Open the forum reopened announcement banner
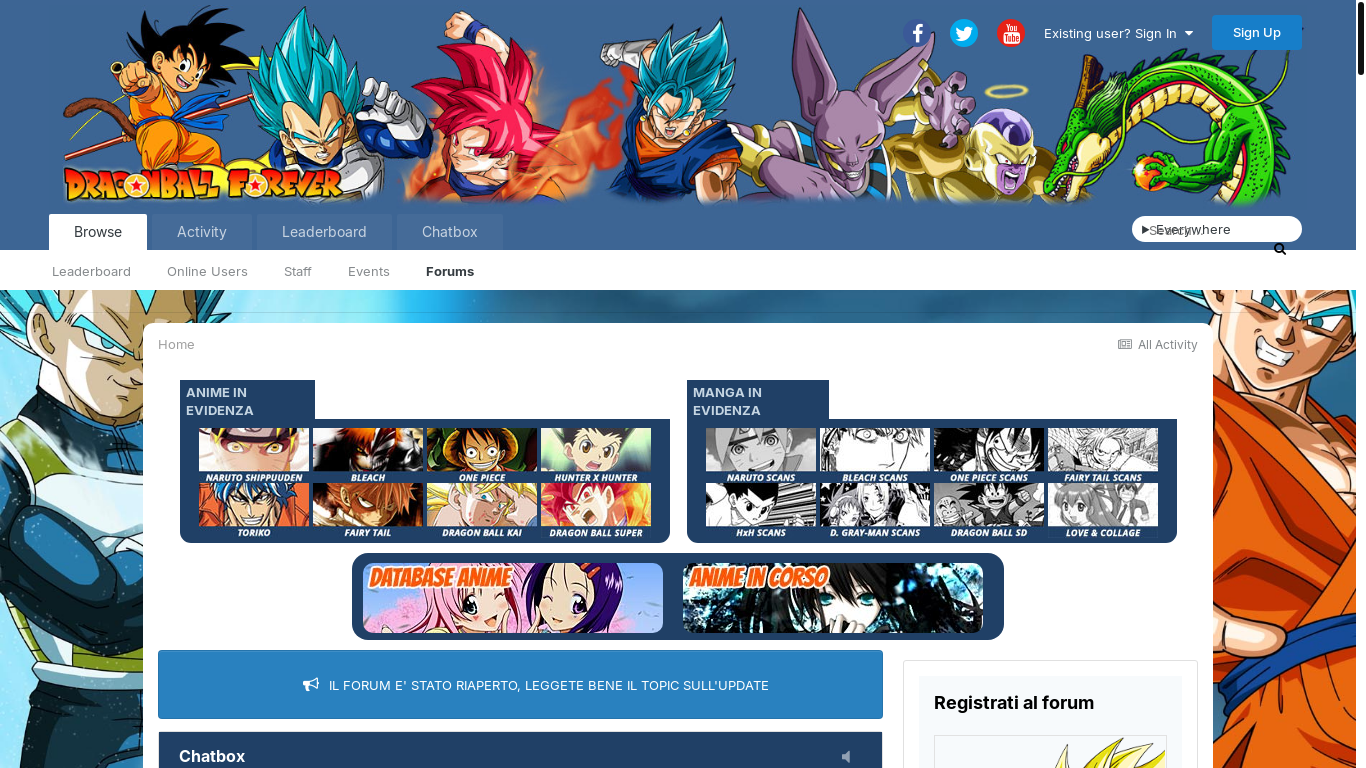1366x768 pixels. [x=520, y=685]
